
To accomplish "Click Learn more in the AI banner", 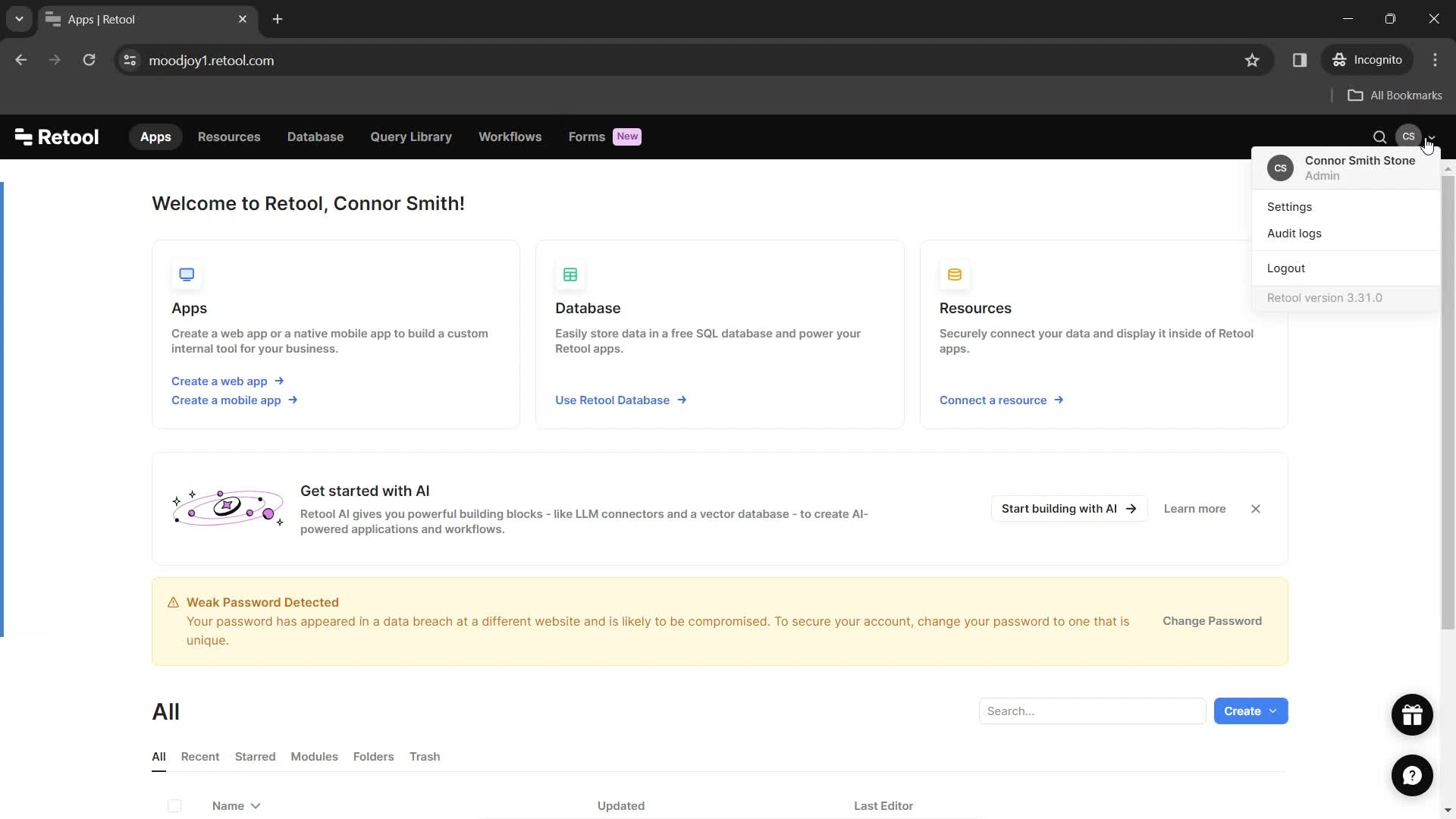I will pos(1194,508).
